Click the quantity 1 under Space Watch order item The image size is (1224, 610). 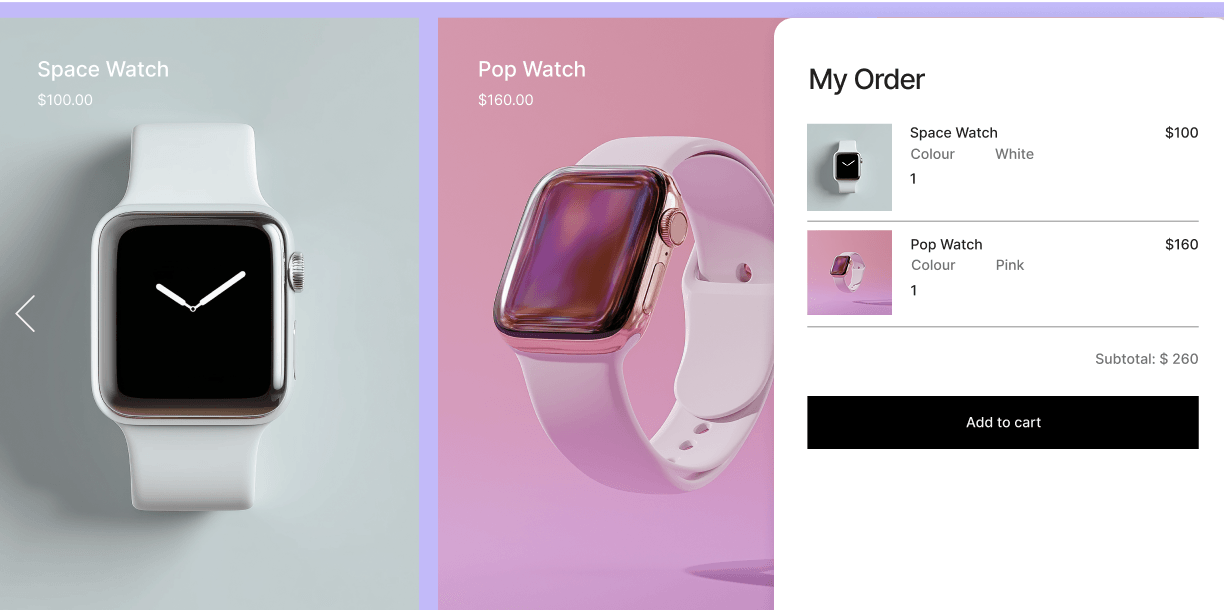click(x=913, y=179)
